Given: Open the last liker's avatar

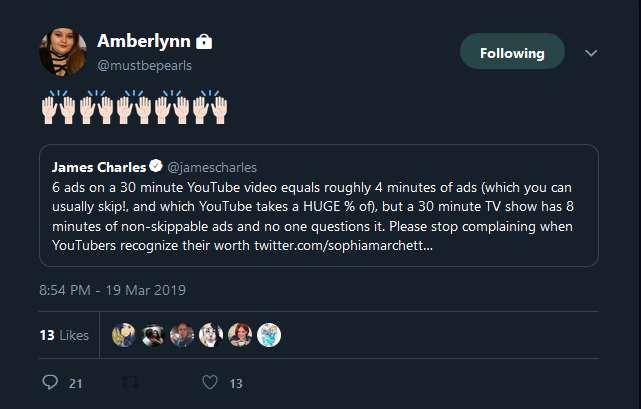Looking at the screenshot, I should point(269,335).
